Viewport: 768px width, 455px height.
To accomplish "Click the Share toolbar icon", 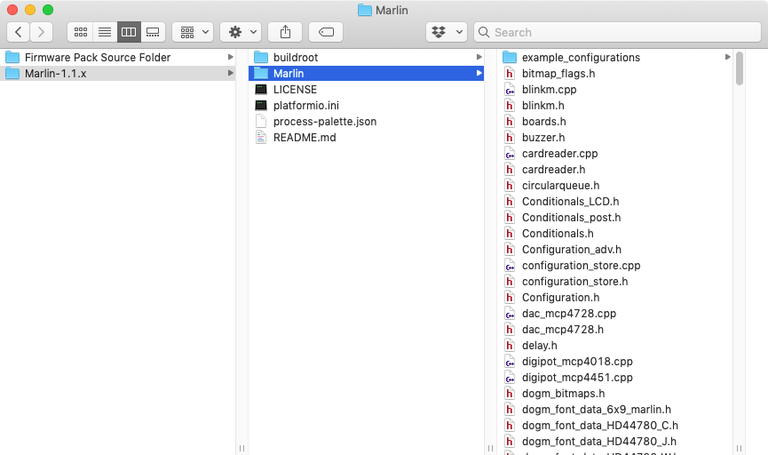I will [285, 32].
